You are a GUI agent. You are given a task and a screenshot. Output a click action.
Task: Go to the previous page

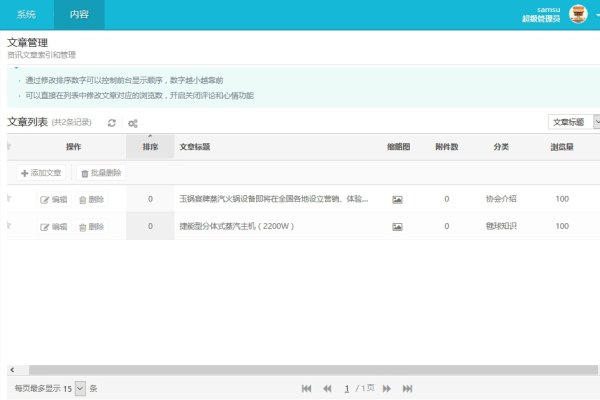coord(327,389)
